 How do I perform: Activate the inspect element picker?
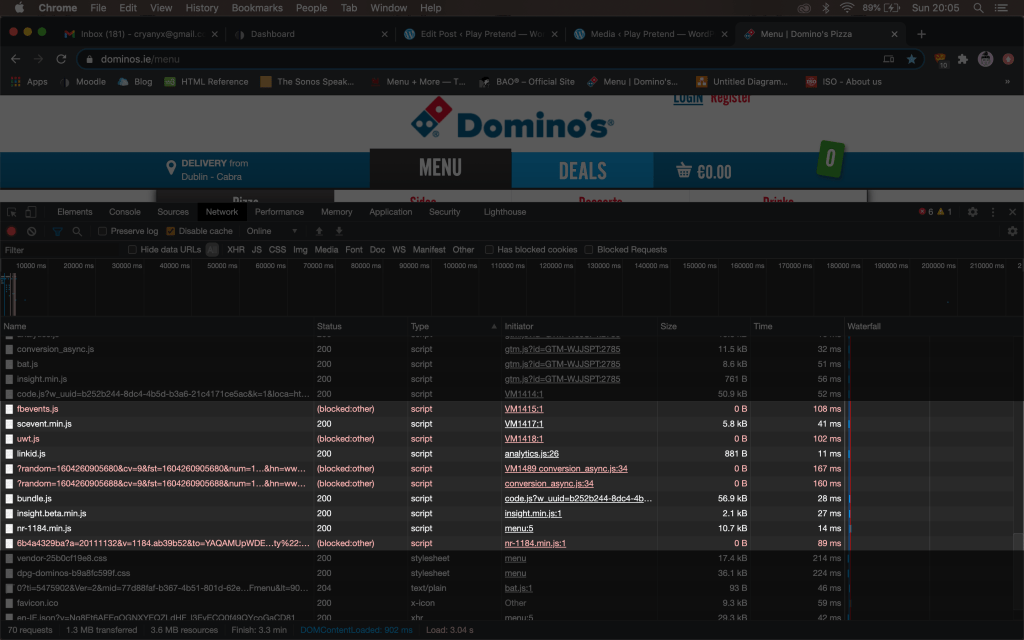pyautogui.click(x=12, y=212)
